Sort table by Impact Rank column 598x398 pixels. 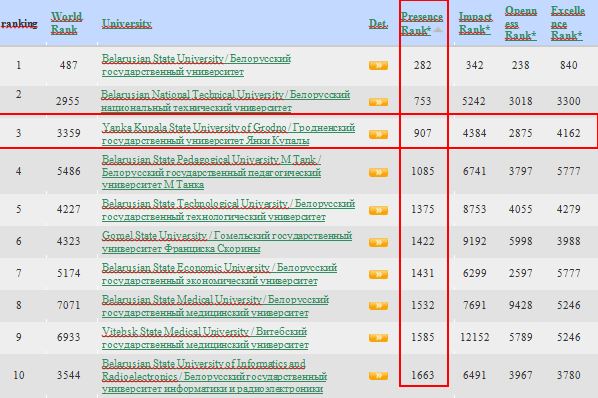[x=475, y=23]
